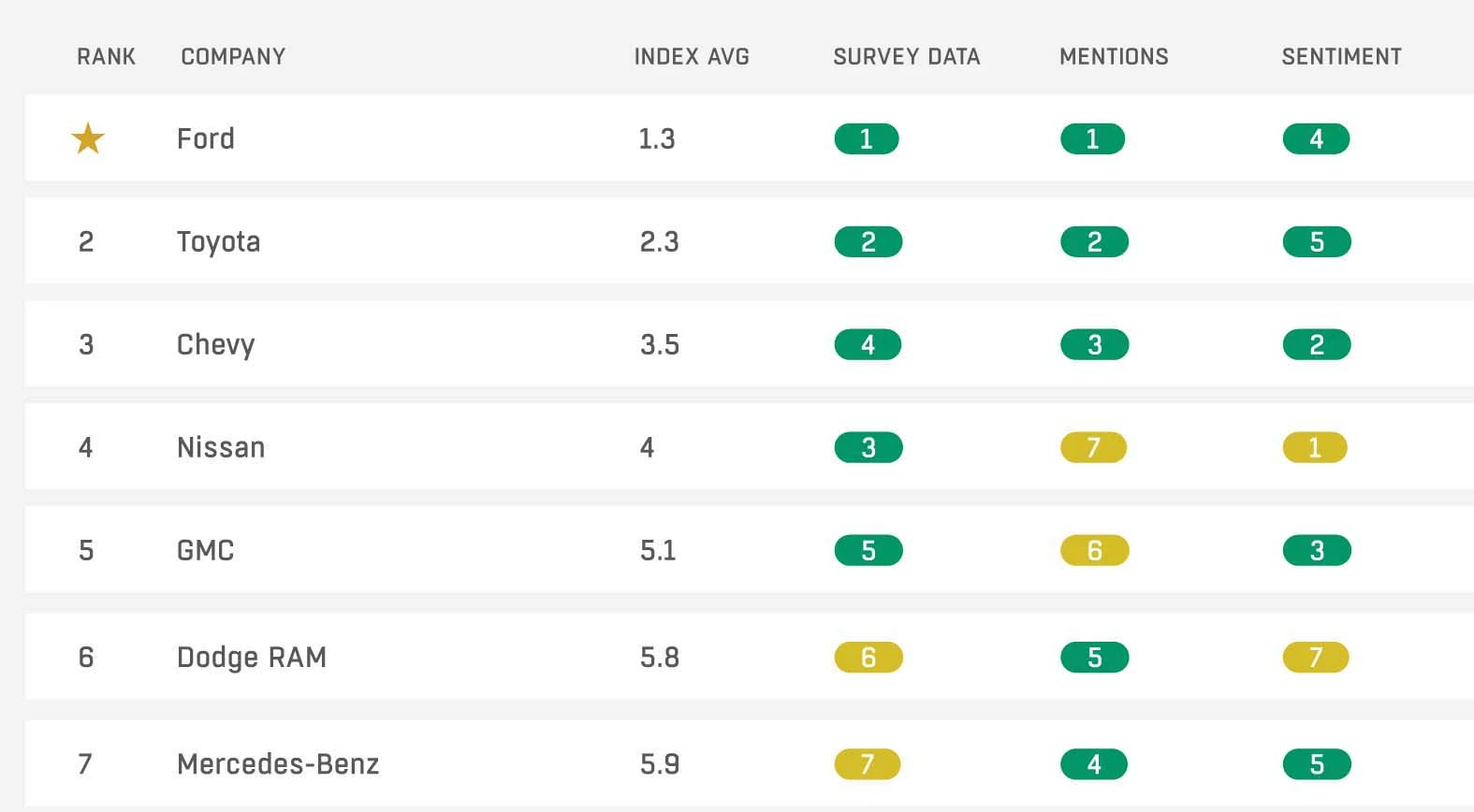Click Mercedes-Benz's sentiment badge 5
Screen dimensions: 1474x812
pyautogui.click(x=1317, y=764)
